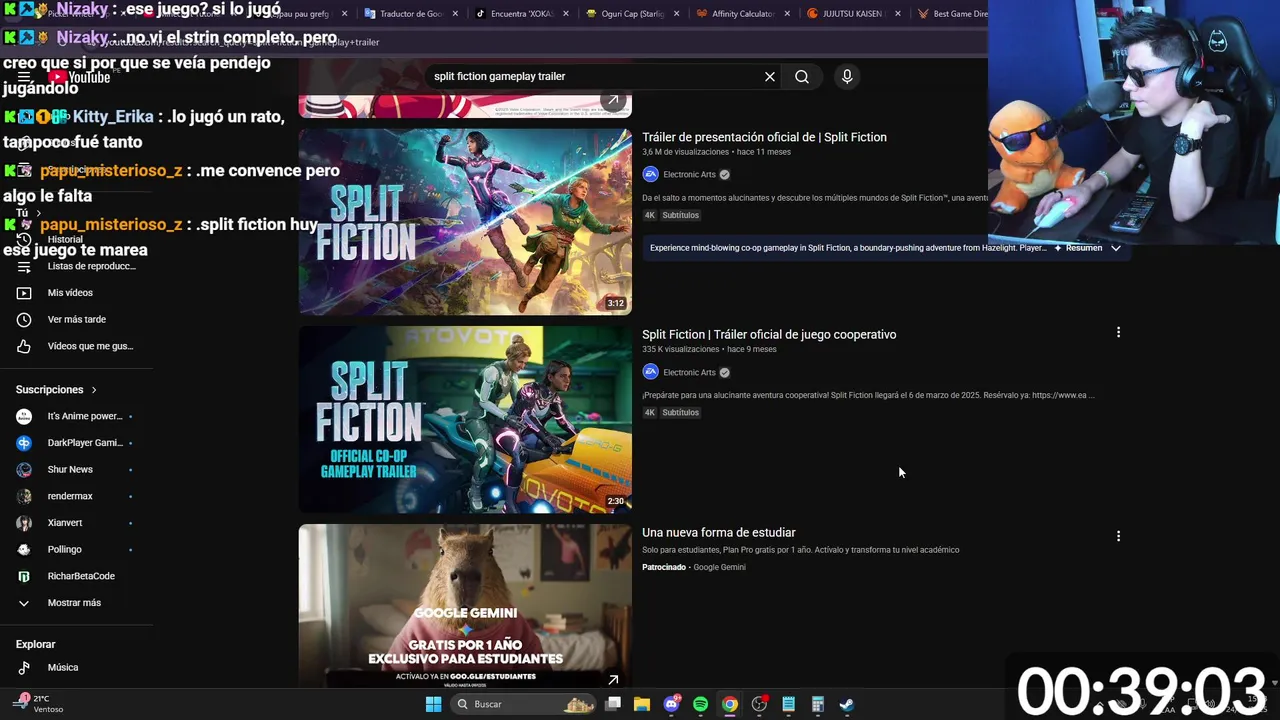Start voice search with microphone icon
The width and height of the screenshot is (1280, 720).
coord(847,77)
